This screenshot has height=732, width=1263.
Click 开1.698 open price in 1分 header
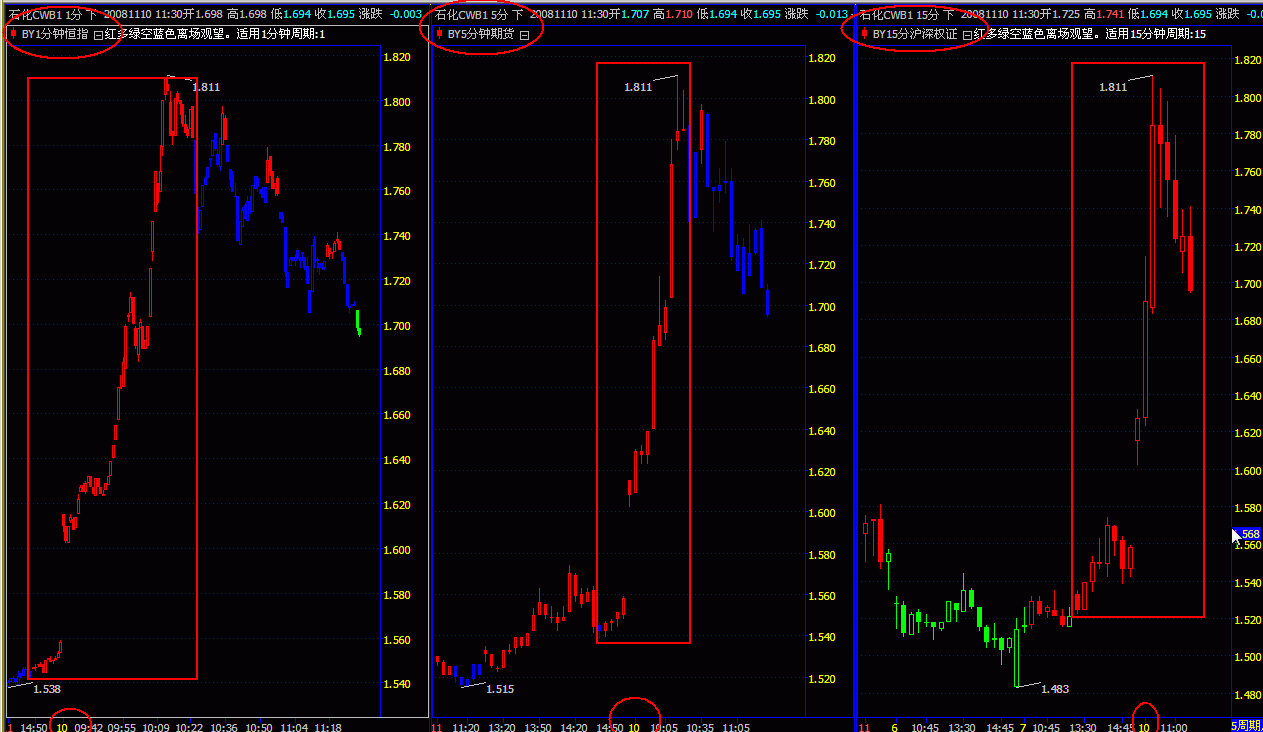[x=204, y=14]
